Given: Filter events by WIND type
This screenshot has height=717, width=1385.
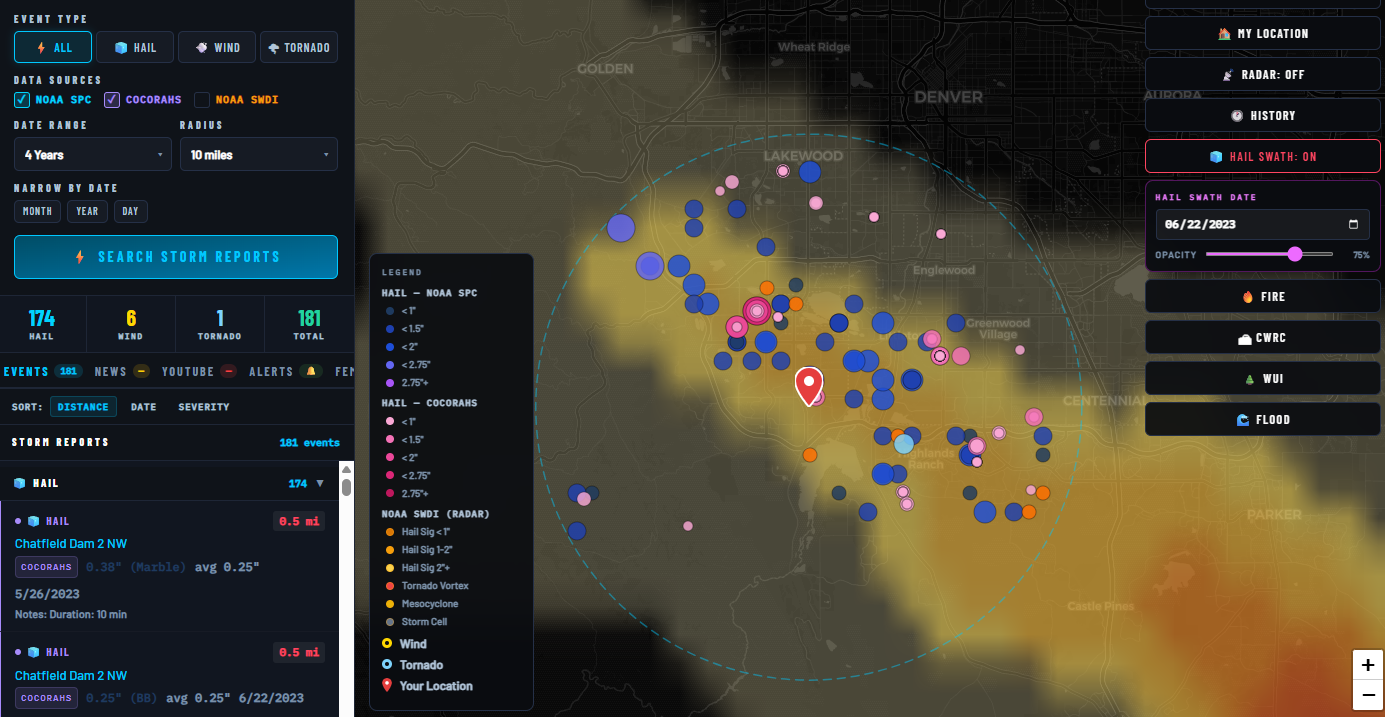Looking at the screenshot, I should tap(217, 47).
